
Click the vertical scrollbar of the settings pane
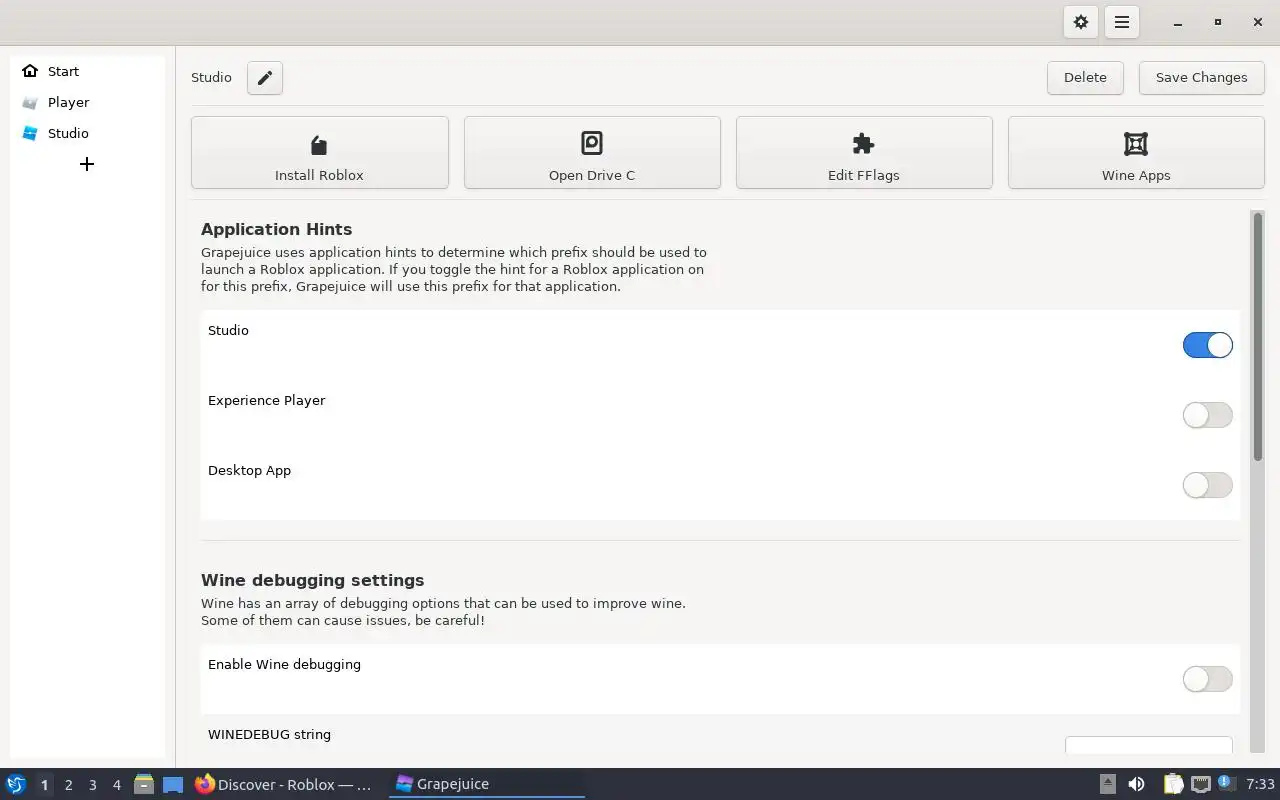tap(1258, 336)
